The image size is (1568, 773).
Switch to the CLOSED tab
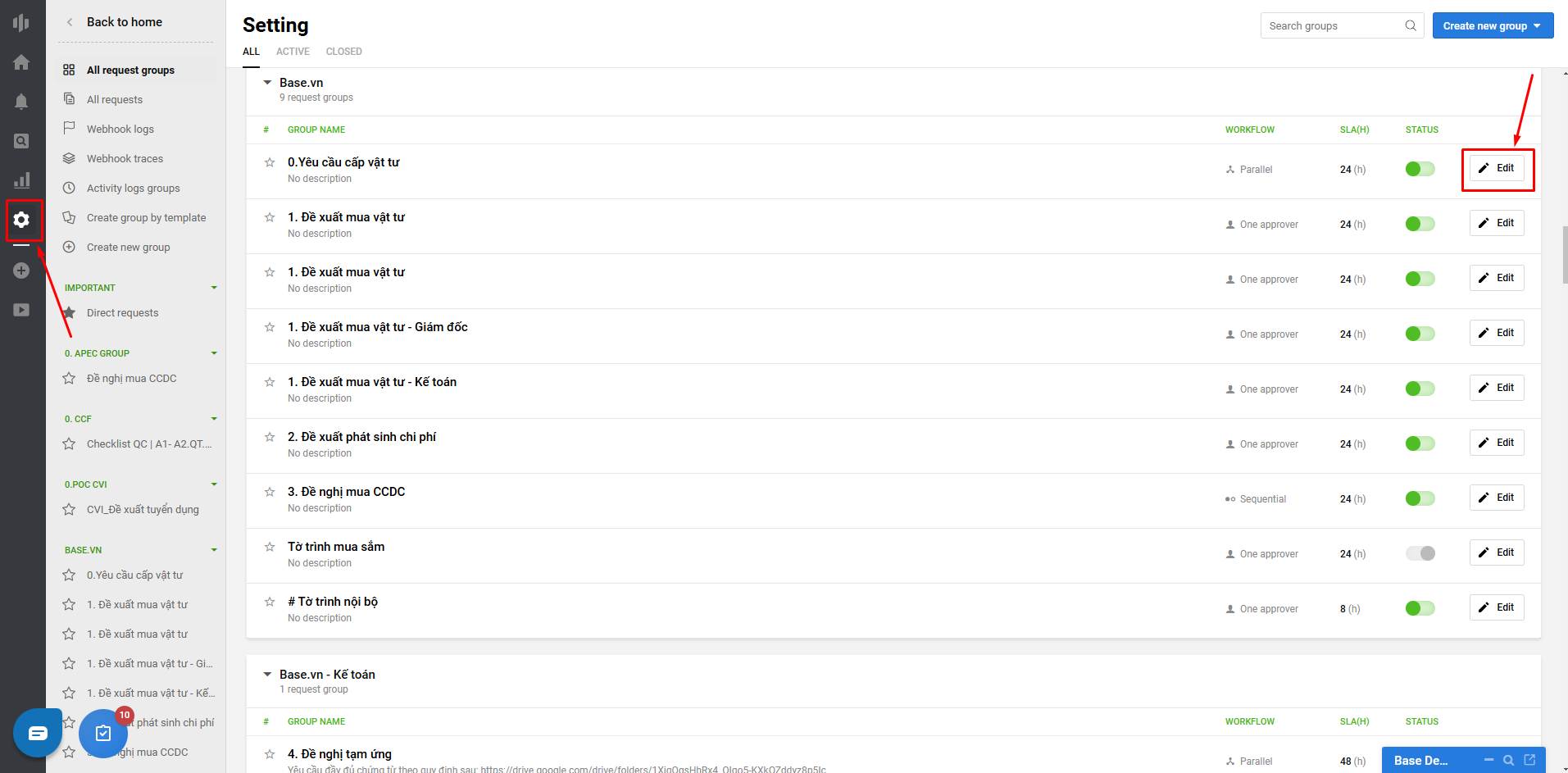point(343,52)
